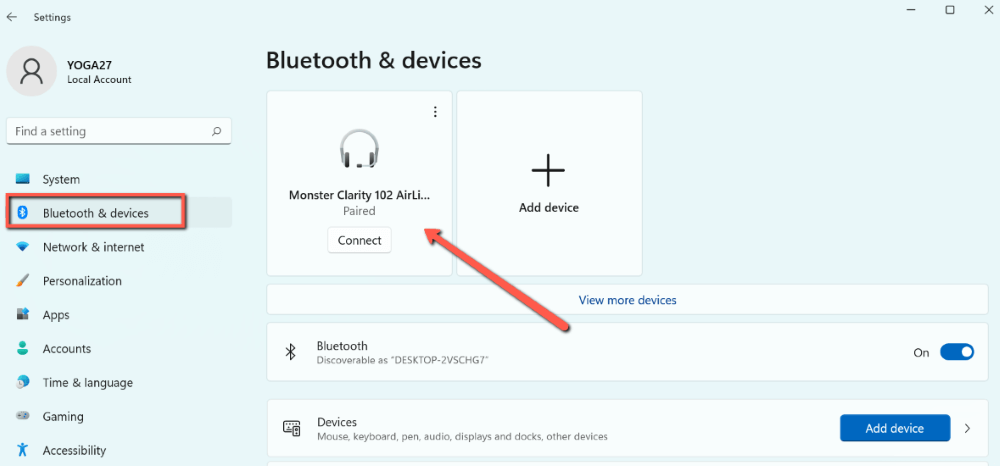The image size is (1000, 466).
Task: Click the Bluetooth symbol icon in Bluetooth row
Action: [x=290, y=352]
